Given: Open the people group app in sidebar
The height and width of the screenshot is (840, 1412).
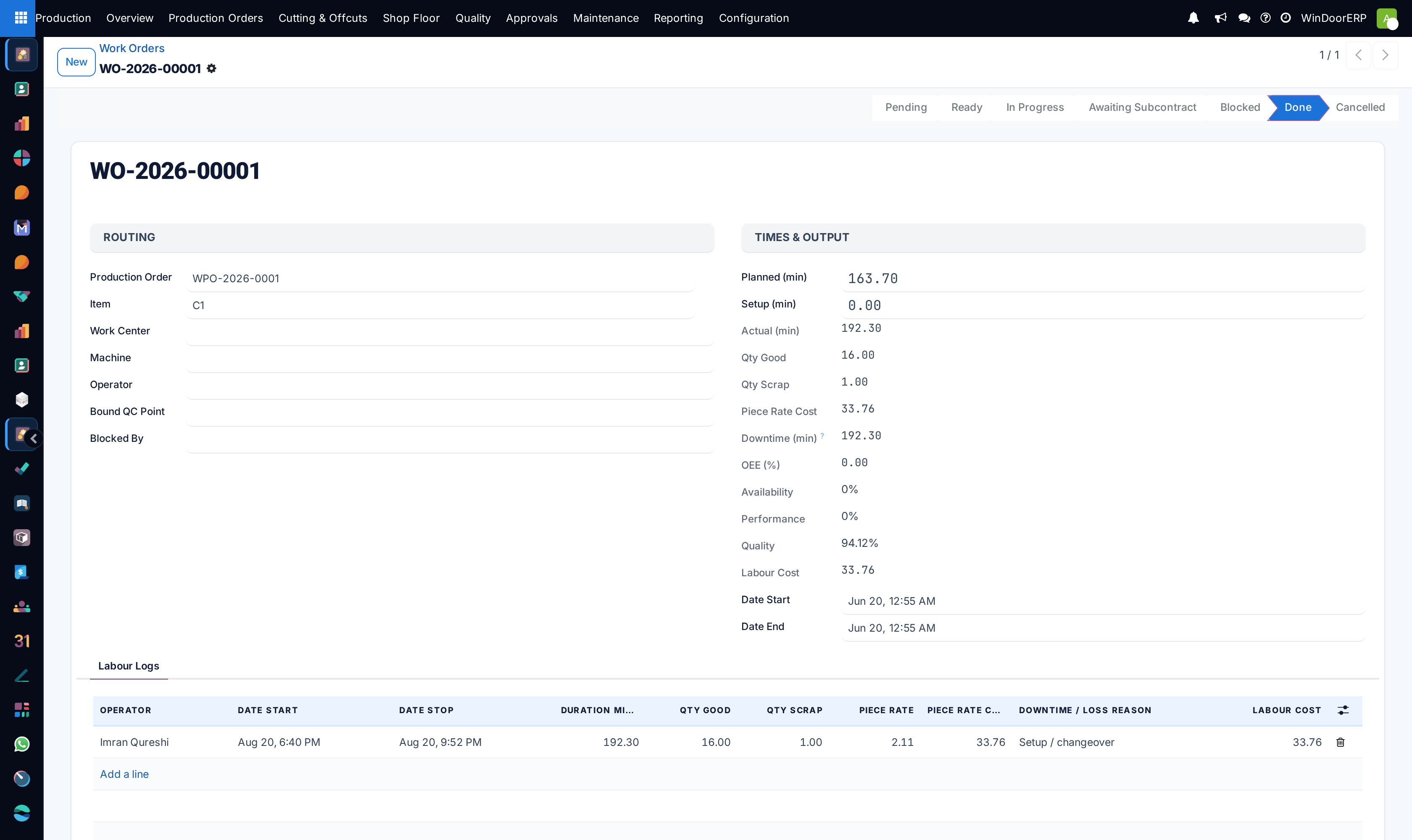Looking at the screenshot, I should [21, 607].
